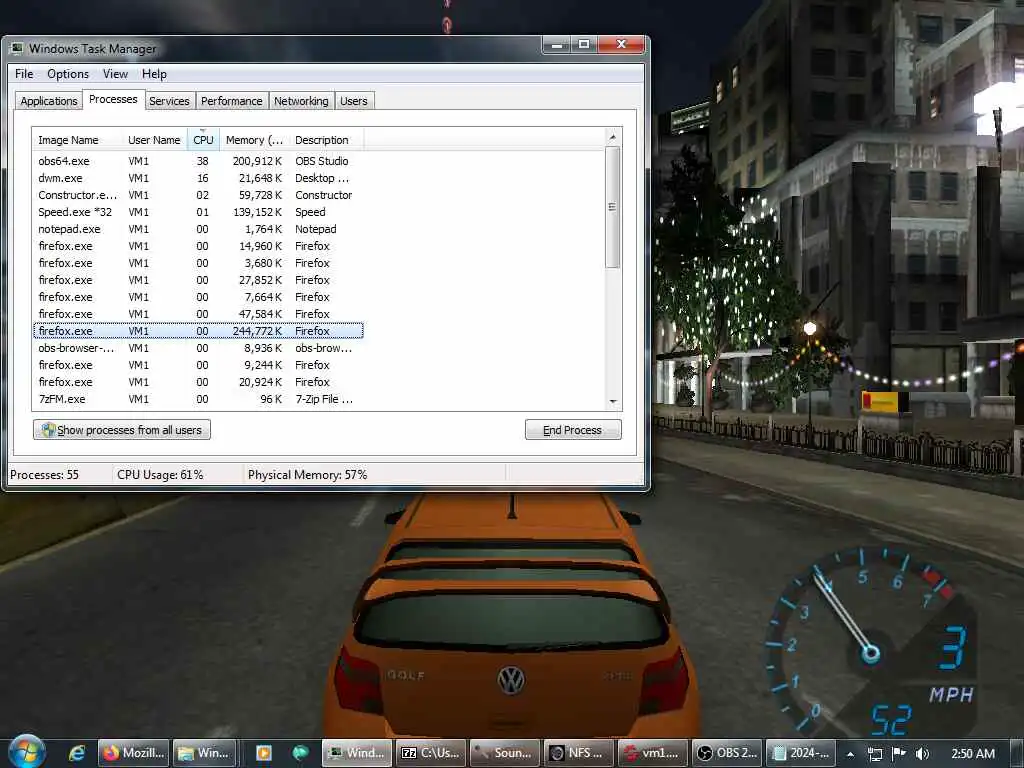Open the Sound taskbar button
Image resolution: width=1024 pixels, height=768 pixels.
505,753
